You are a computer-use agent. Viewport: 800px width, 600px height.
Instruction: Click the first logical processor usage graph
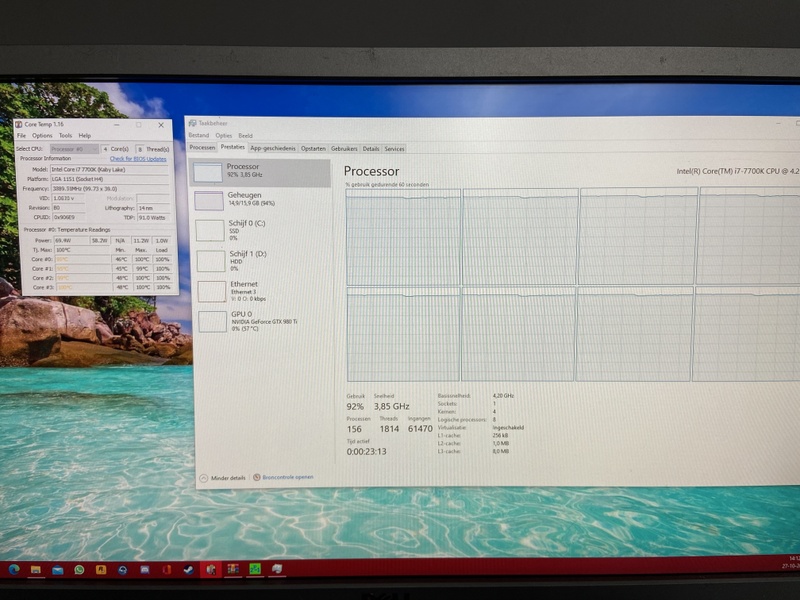click(x=403, y=237)
